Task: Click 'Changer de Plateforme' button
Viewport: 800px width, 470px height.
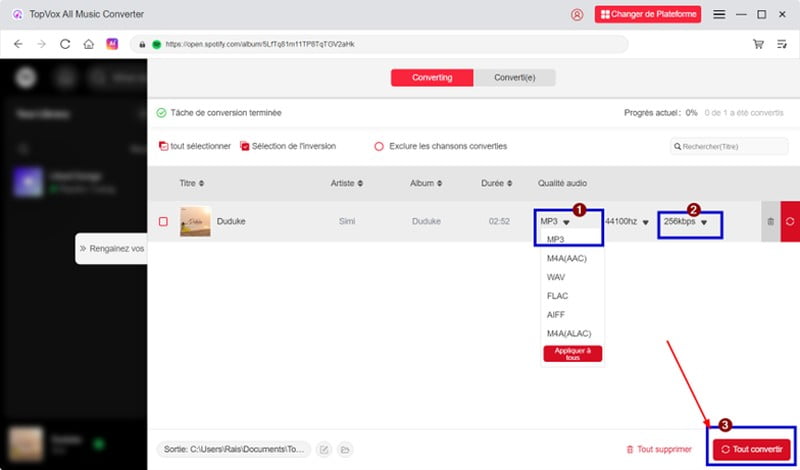Action: pyautogui.click(x=648, y=14)
